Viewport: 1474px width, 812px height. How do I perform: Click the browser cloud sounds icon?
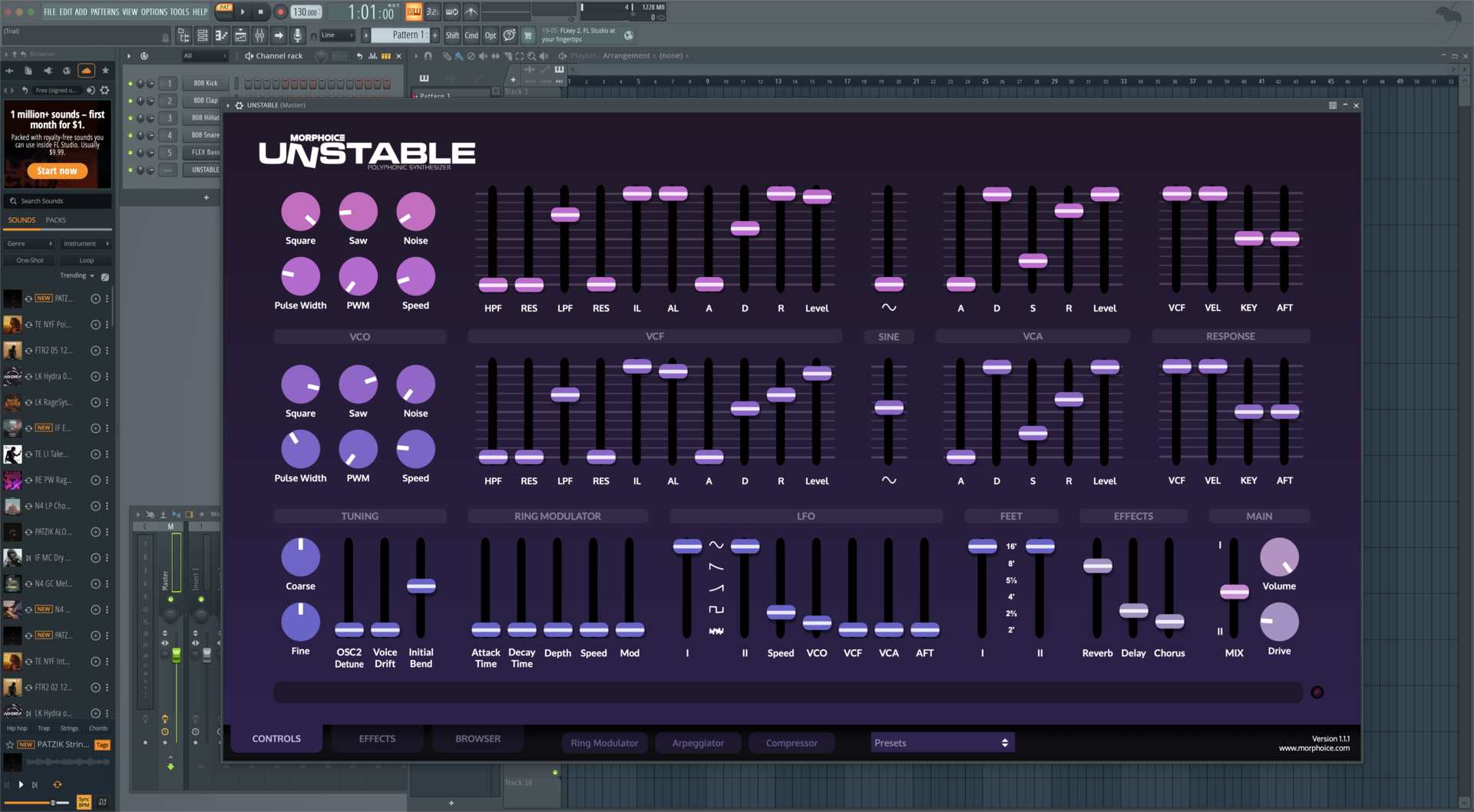coord(87,71)
